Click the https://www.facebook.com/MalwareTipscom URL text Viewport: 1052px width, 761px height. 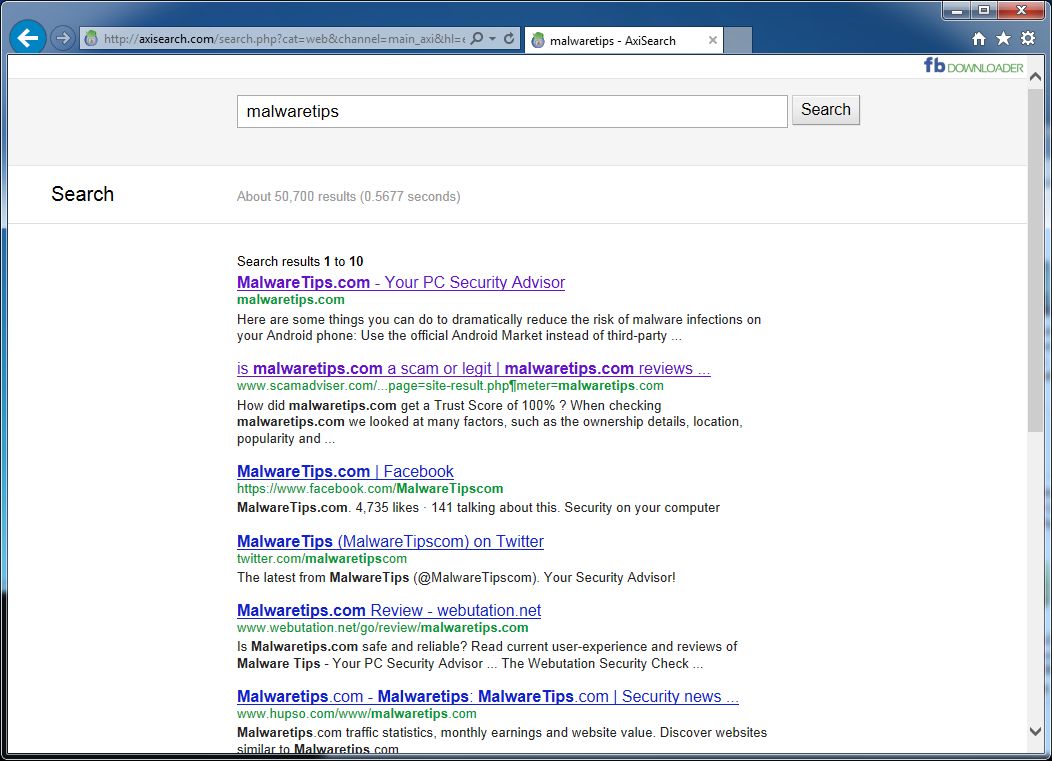370,489
